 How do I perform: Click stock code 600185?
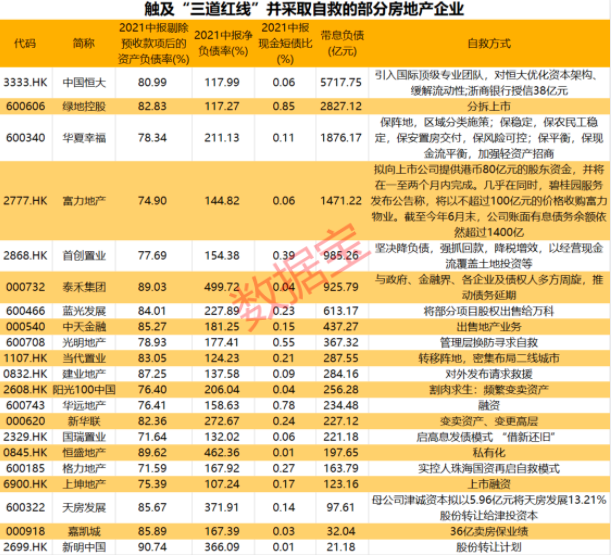click(25, 468)
